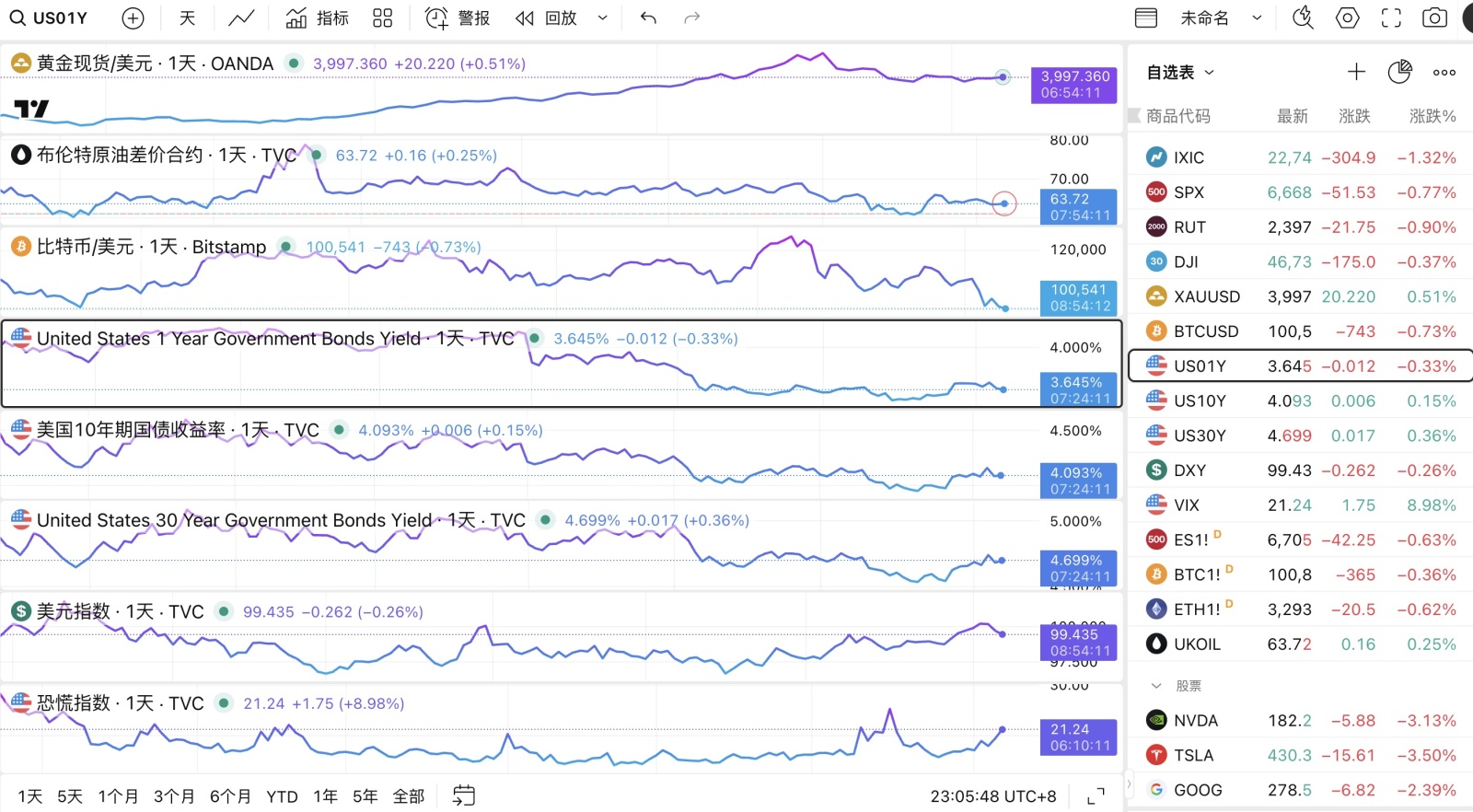Take chart snapshot with camera icon
The image size is (1473, 812).
1434,17
